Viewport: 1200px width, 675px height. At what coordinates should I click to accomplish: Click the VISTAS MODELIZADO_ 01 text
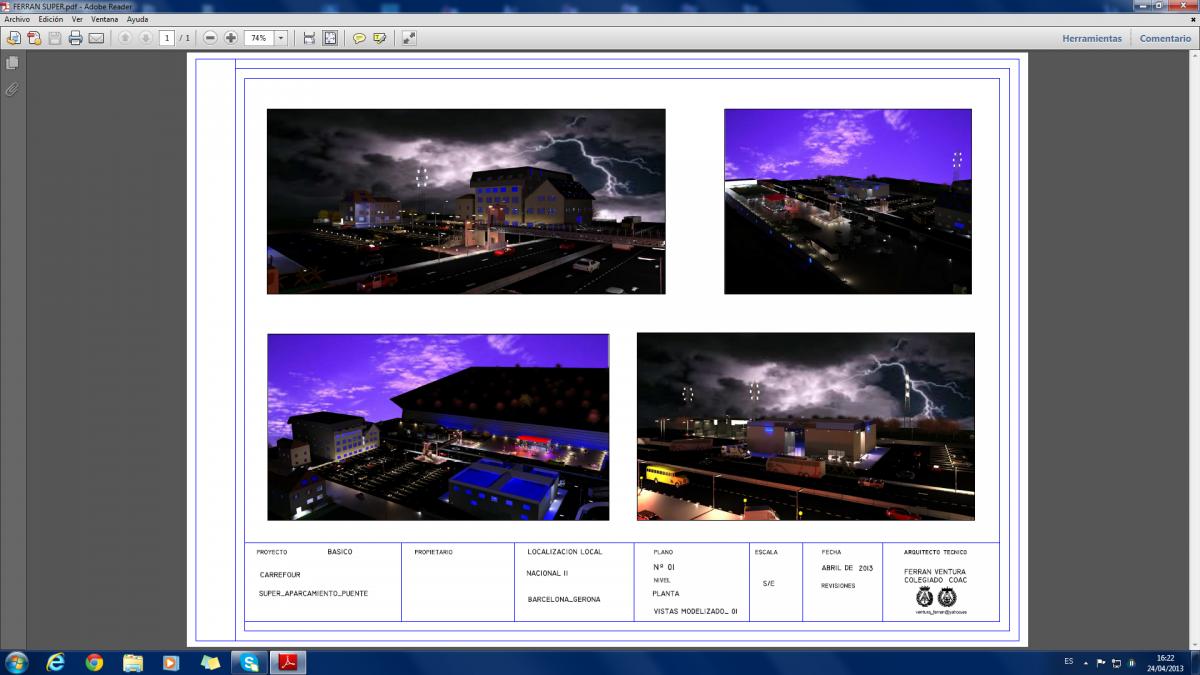pos(695,611)
